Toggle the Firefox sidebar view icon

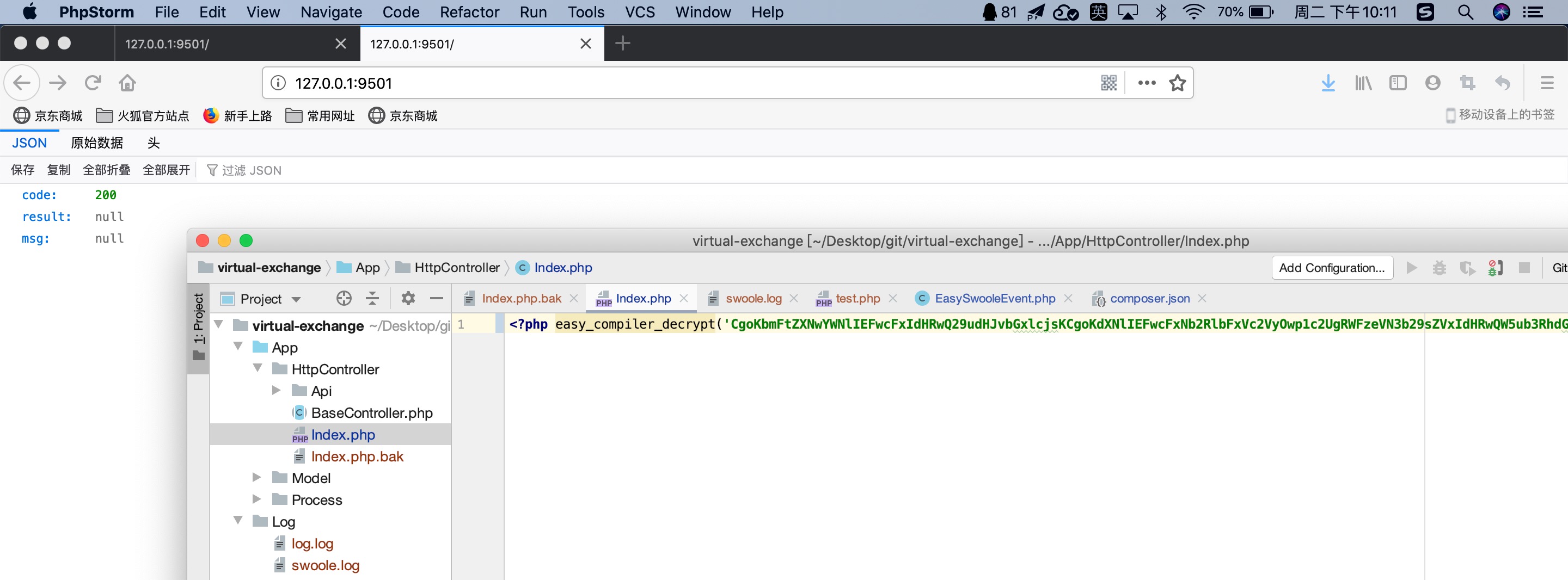point(1398,83)
